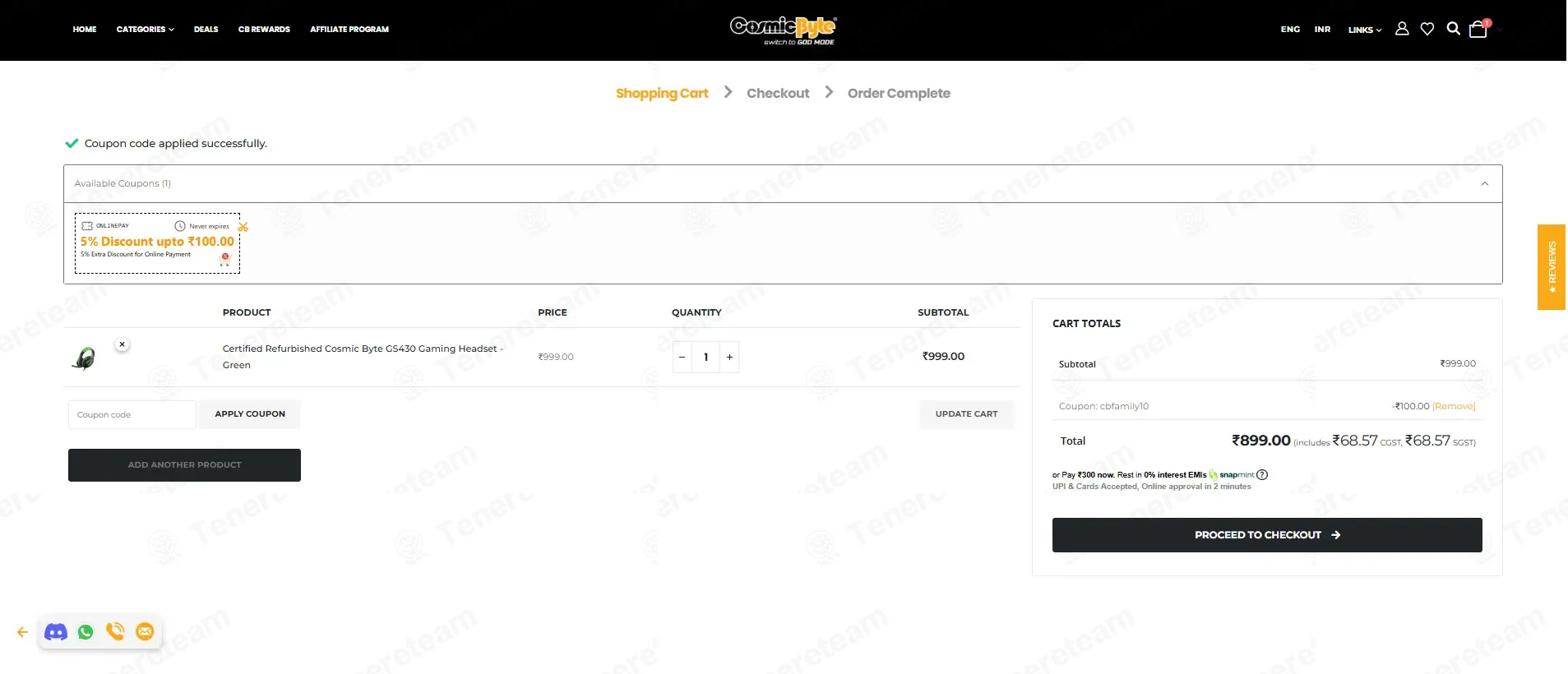The width and height of the screenshot is (1568, 674).
Task: Click the email contact icon
Action: coord(145,631)
